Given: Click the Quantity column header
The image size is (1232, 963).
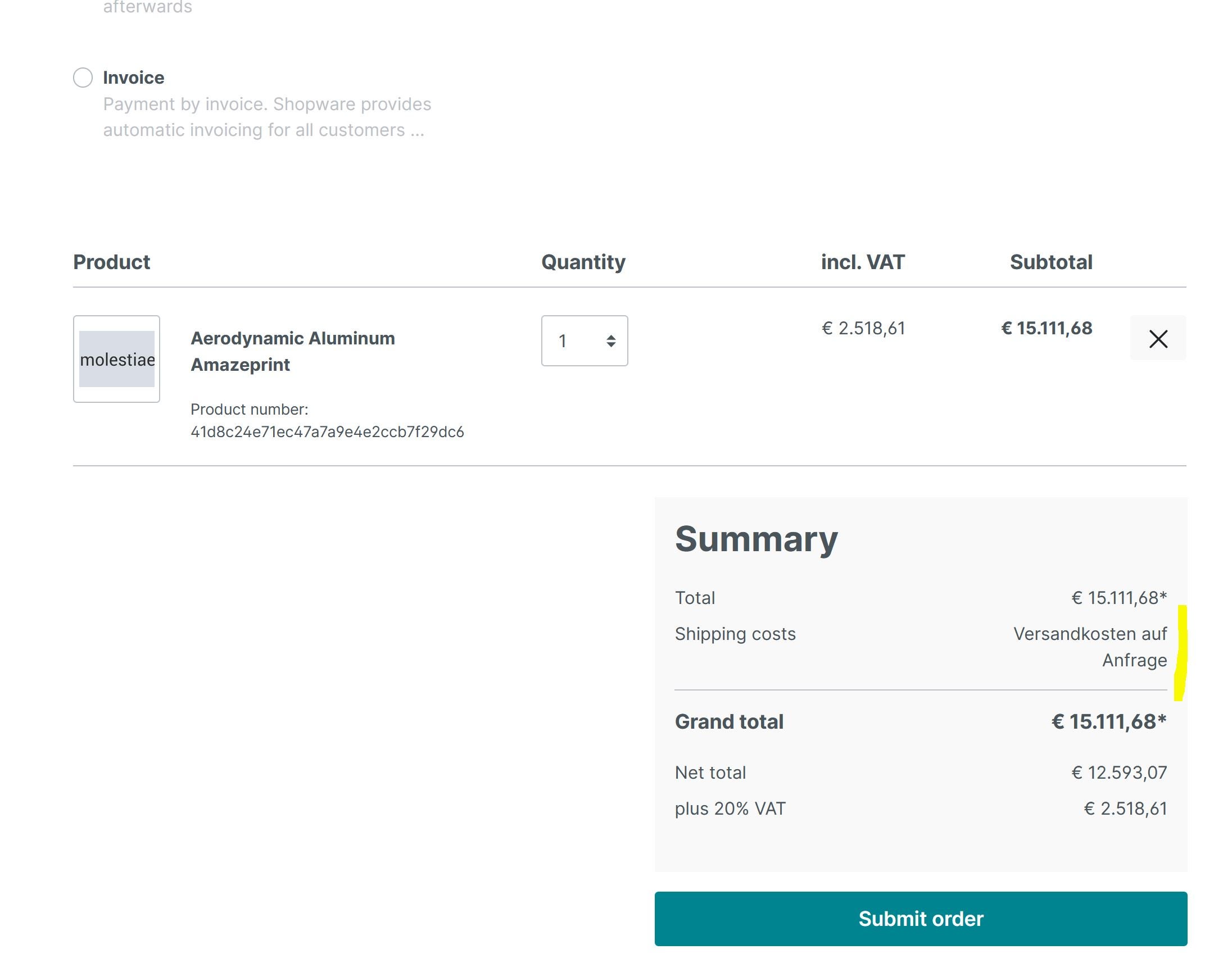Looking at the screenshot, I should pos(583,262).
